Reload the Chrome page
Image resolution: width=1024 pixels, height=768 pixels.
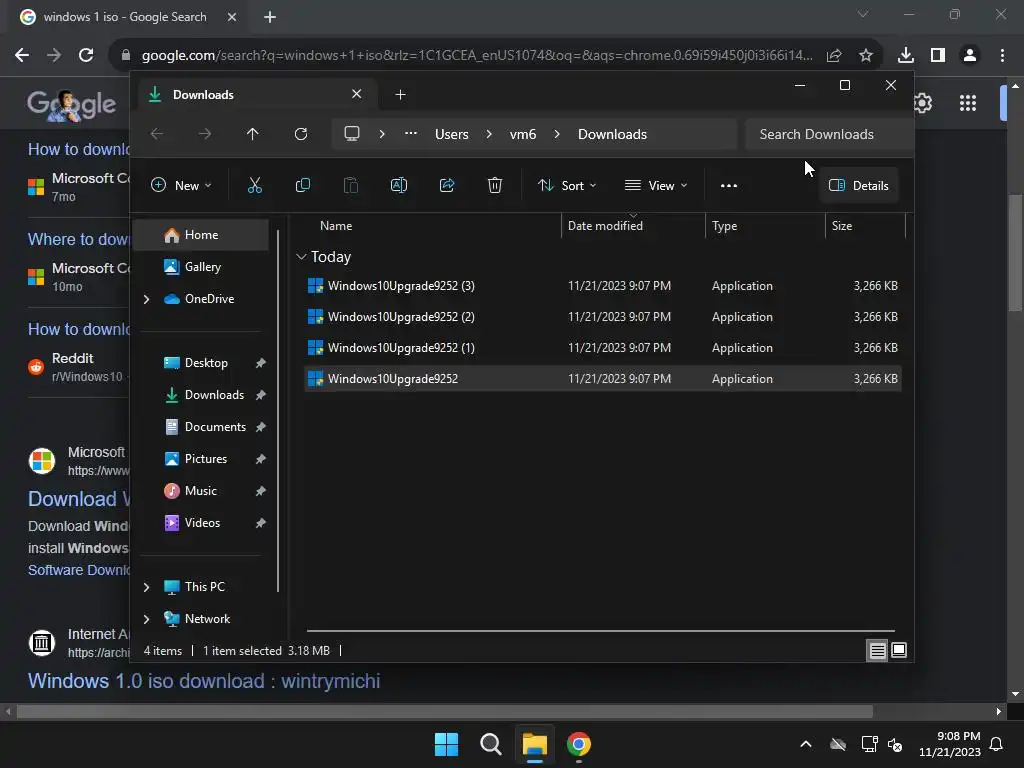pos(86,55)
